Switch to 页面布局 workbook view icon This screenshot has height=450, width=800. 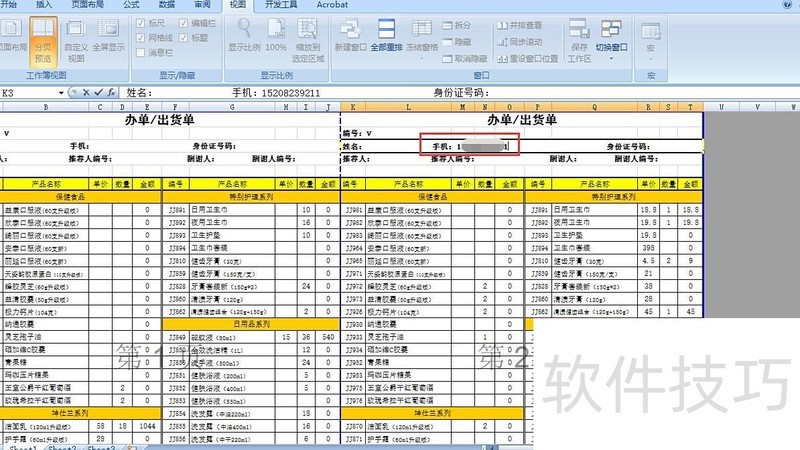[12, 29]
